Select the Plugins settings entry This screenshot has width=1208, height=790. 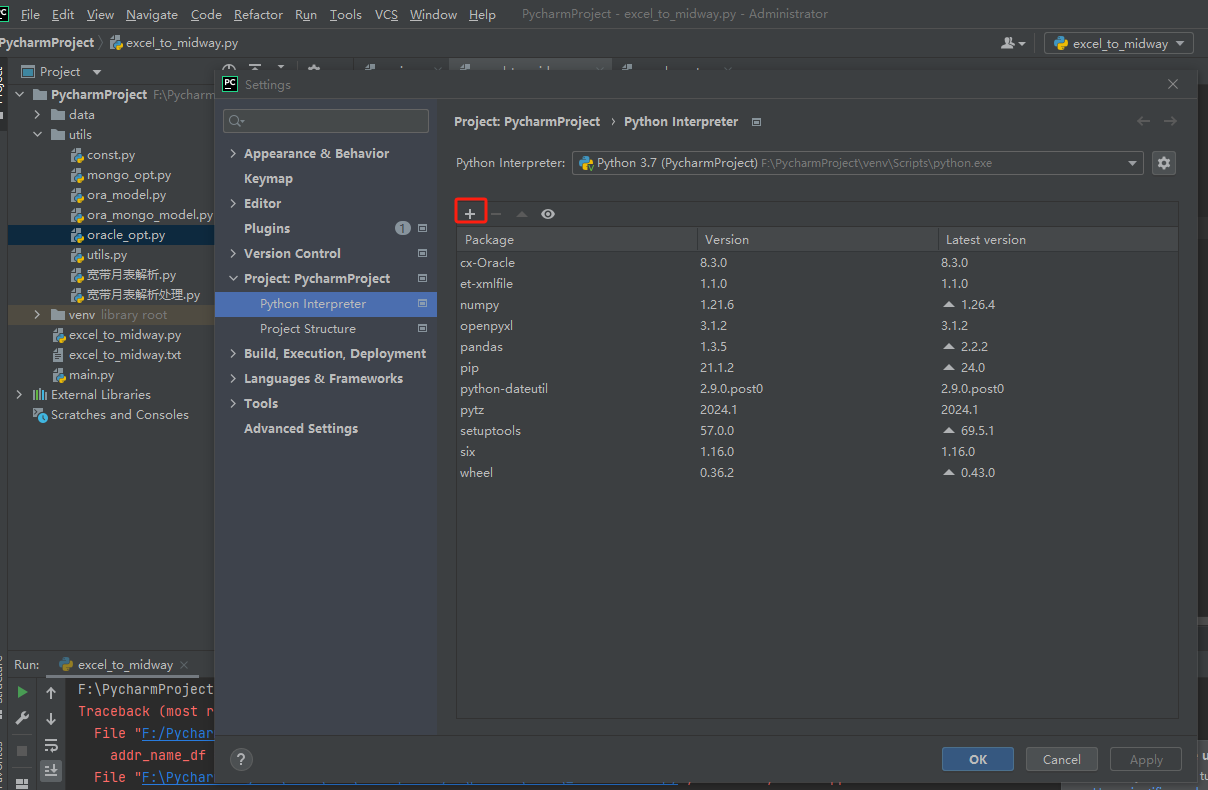pos(265,228)
